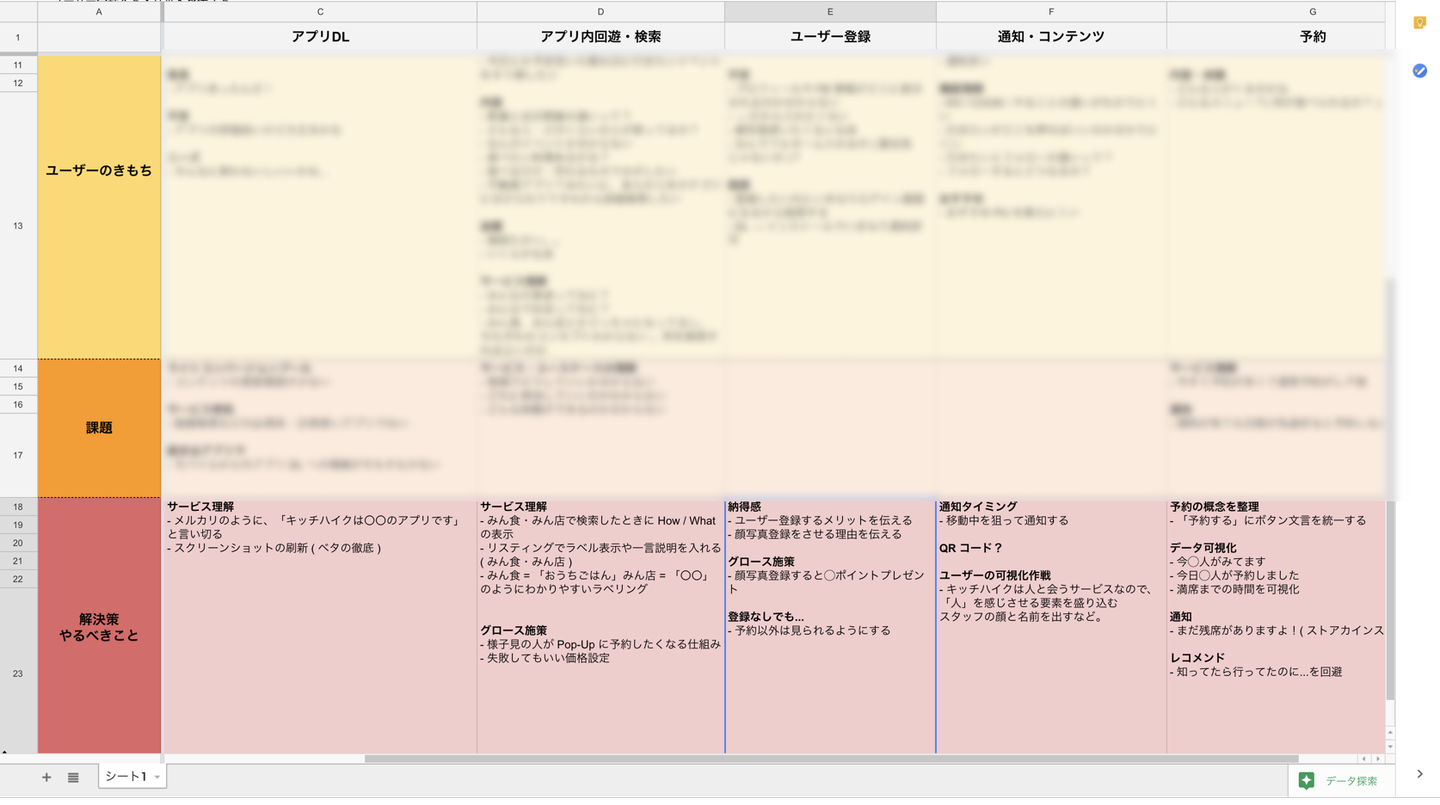Select row 16 header
This screenshot has width=1440, height=805.
click(19, 404)
